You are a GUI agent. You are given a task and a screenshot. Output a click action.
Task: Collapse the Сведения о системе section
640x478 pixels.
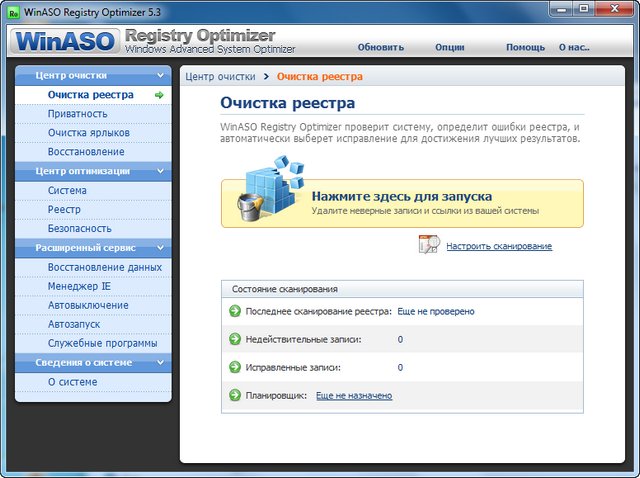click(160, 362)
